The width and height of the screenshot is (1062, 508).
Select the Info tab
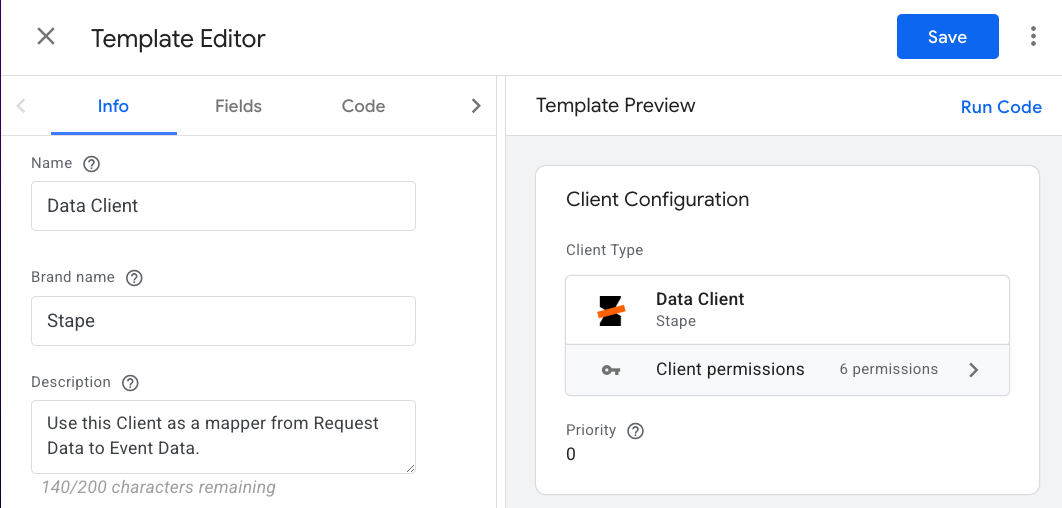pos(113,106)
